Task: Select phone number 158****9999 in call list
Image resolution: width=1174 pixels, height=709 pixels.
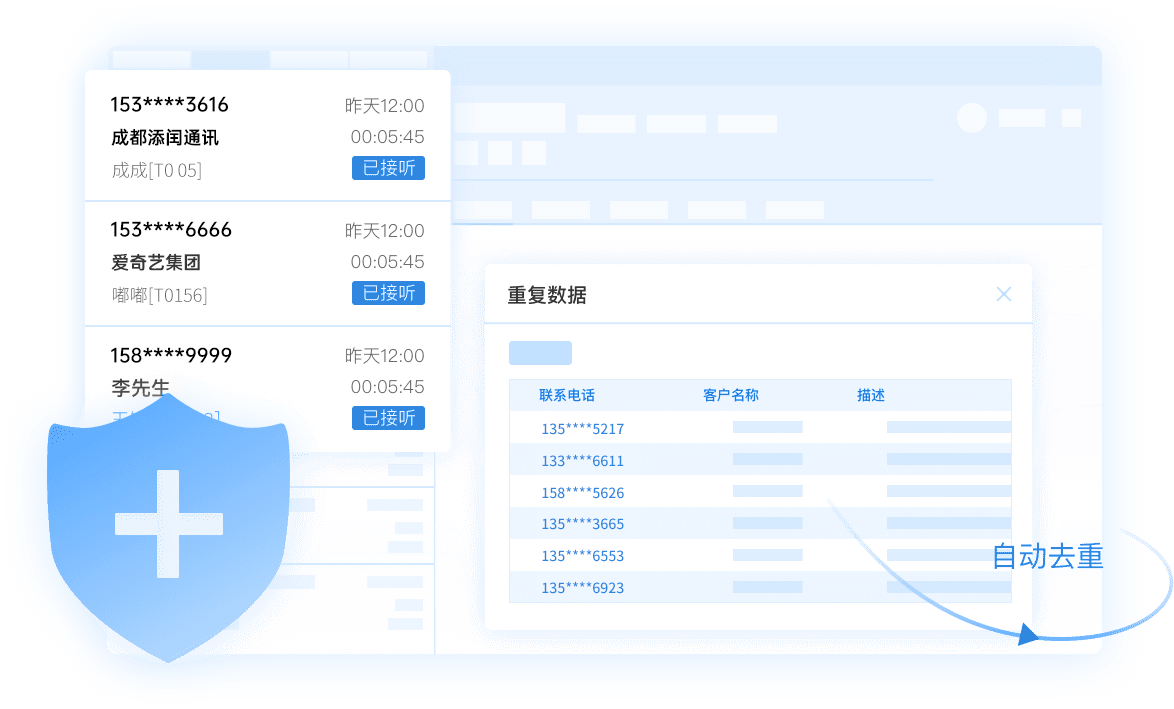Action: click(171, 355)
